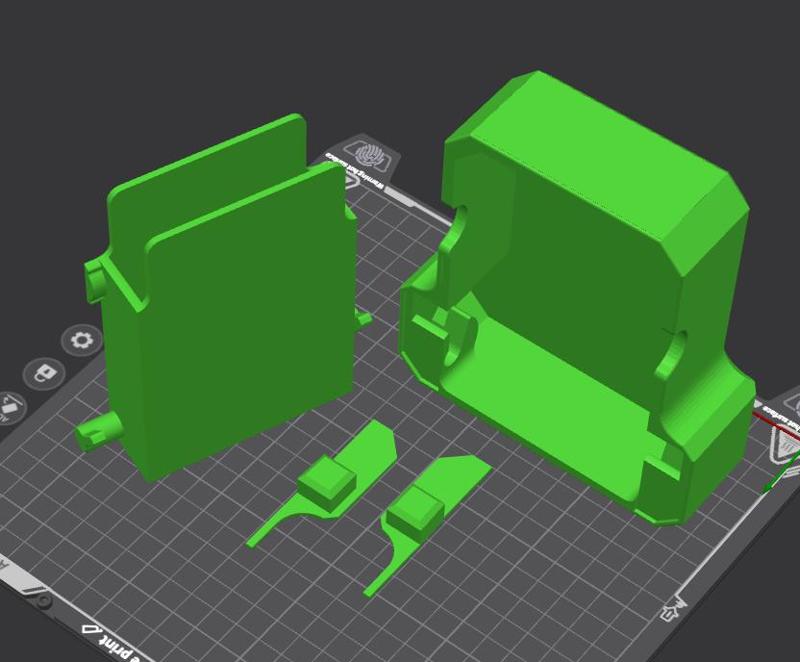This screenshot has height=662, width=800.
Task: Toggle the plate lock icon
Action: (44, 373)
